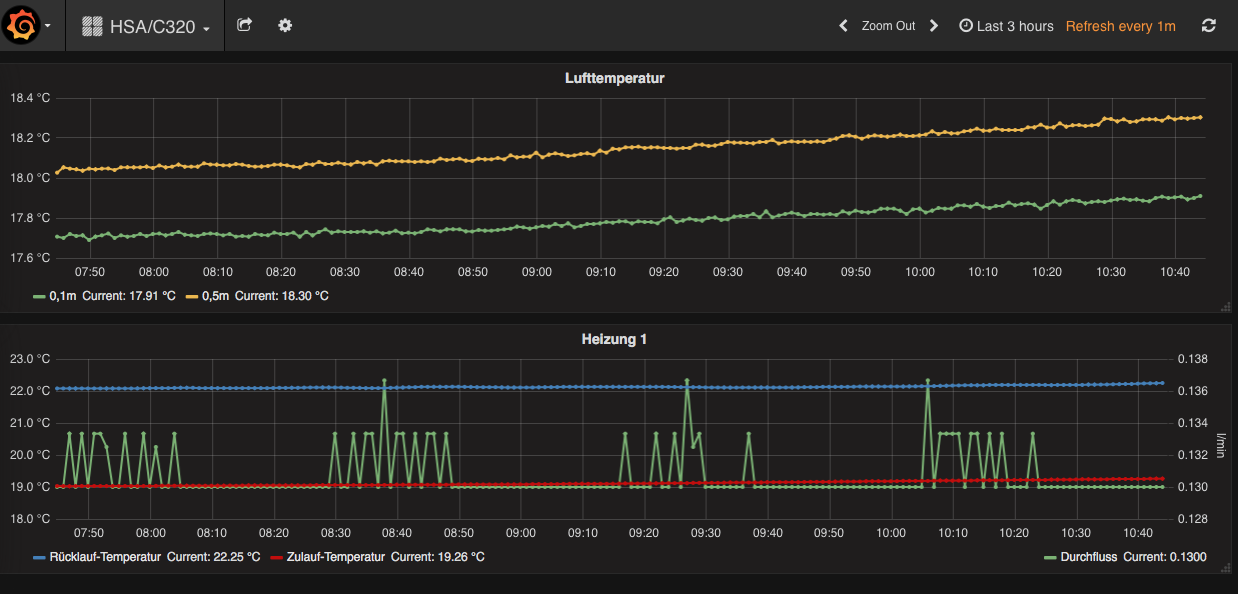1238x594 pixels.
Task: Click the dashboard grid icon beside HSA/C320
Action: coord(92,27)
